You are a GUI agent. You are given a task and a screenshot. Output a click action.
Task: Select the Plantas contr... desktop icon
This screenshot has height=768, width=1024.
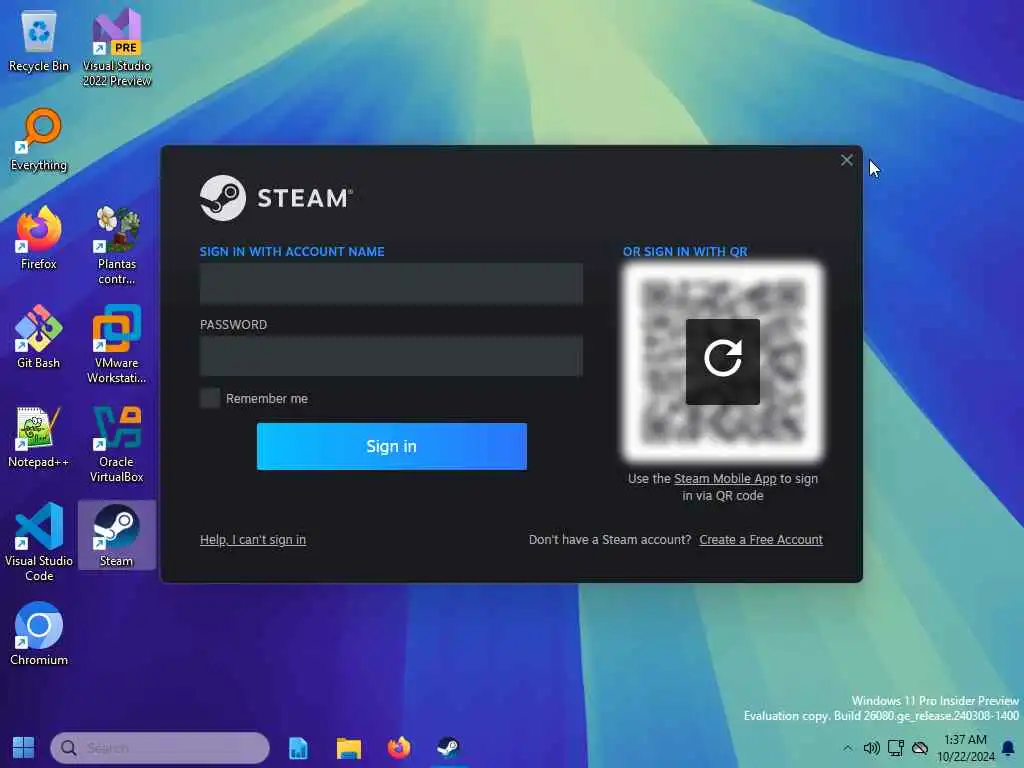pos(116,246)
